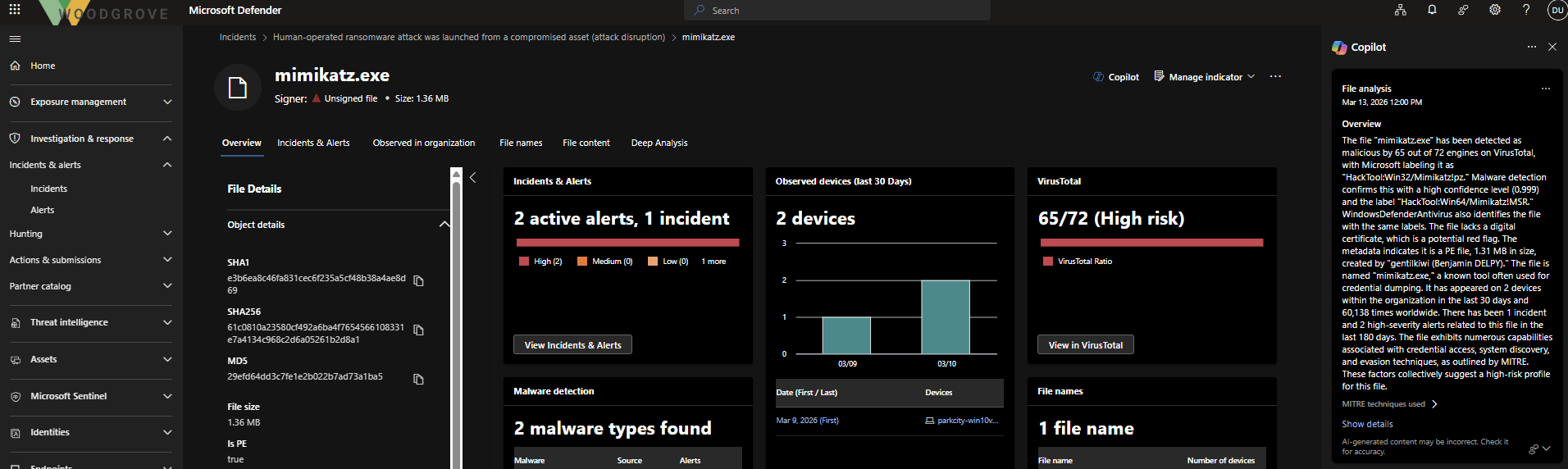The width and height of the screenshot is (1568, 469).
Task: Toggle the VirusTotal Ratio legend item
Action: [x=1078, y=262]
